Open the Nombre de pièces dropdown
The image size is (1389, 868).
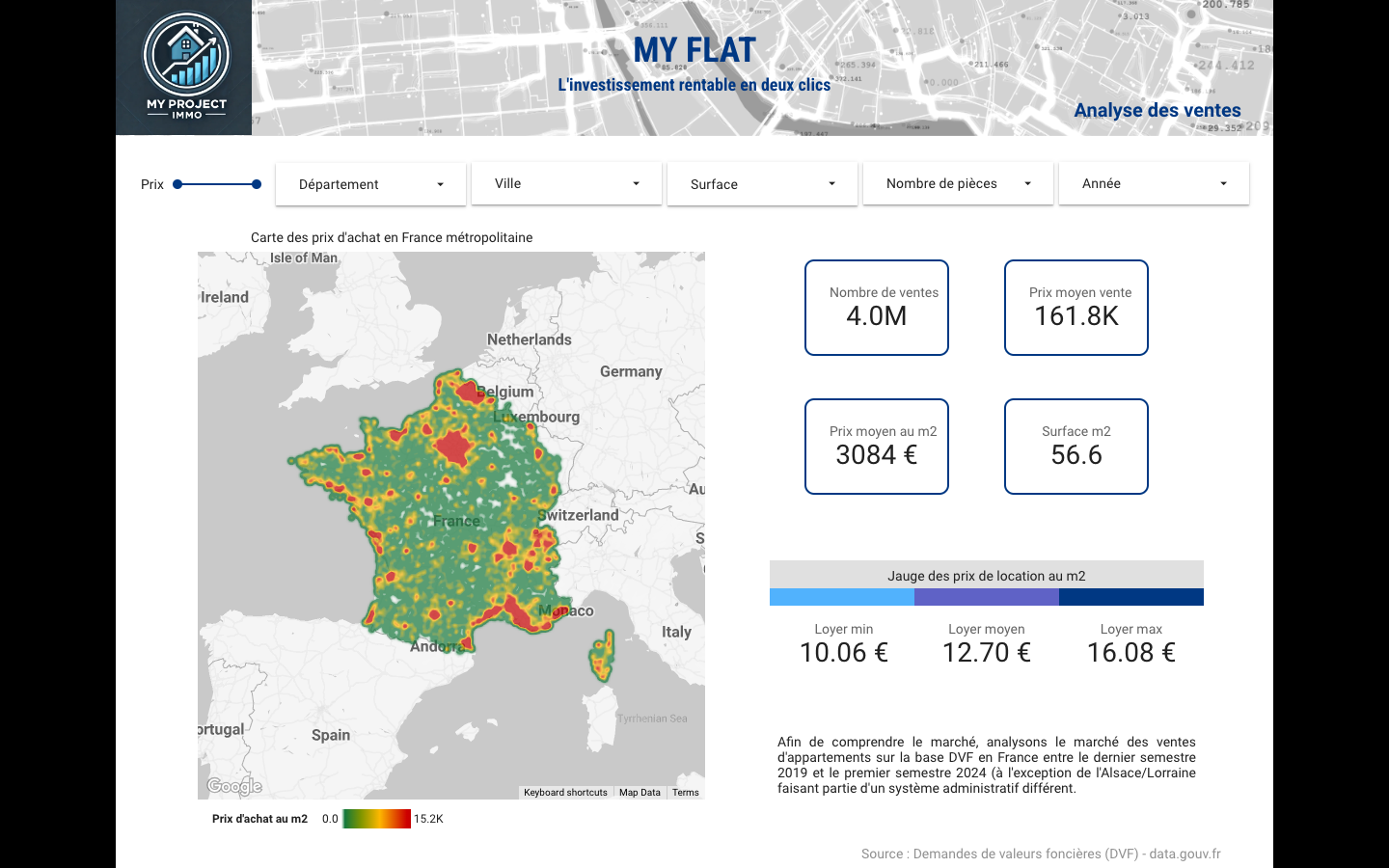958,183
